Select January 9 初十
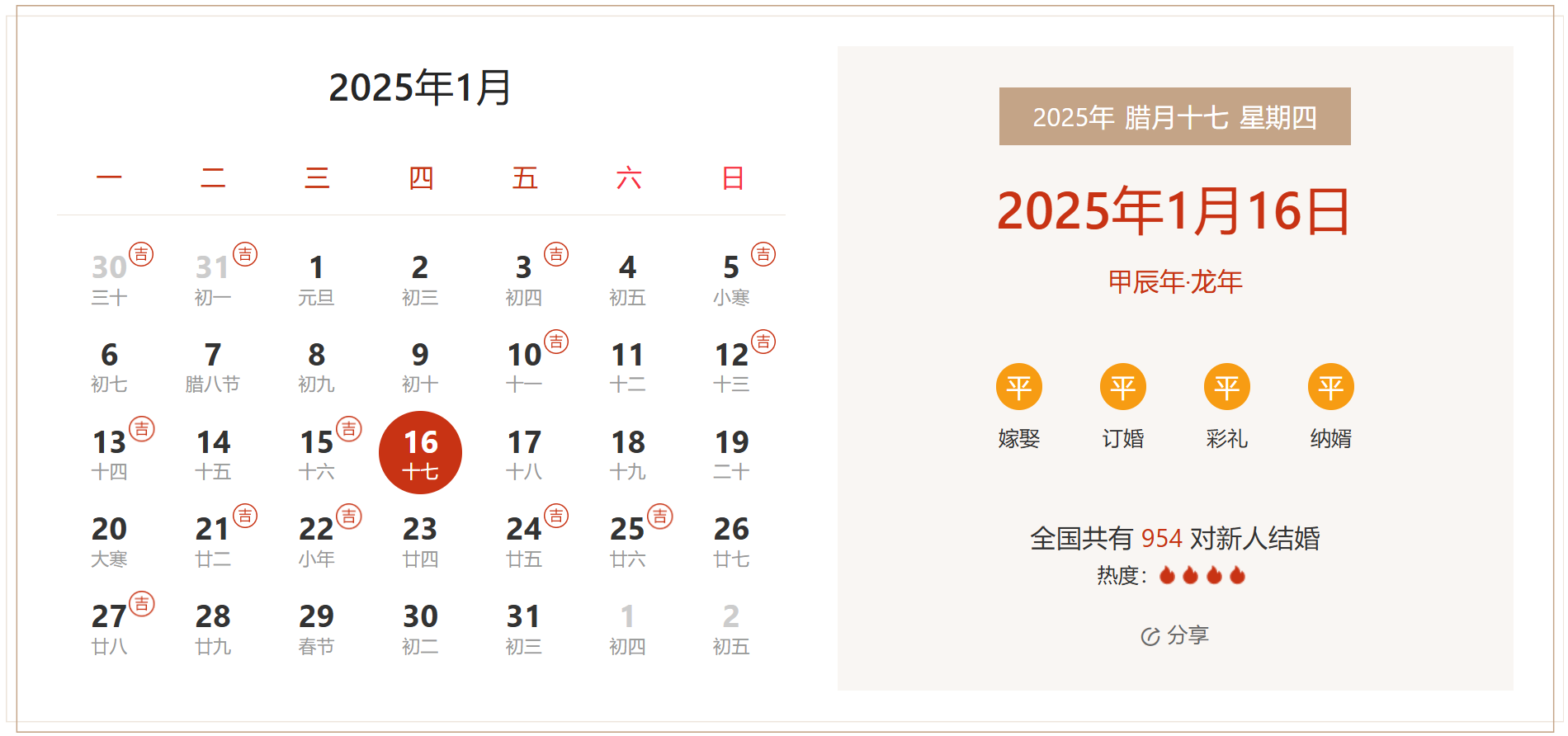Viewport: 1568px width, 736px height. (x=420, y=367)
